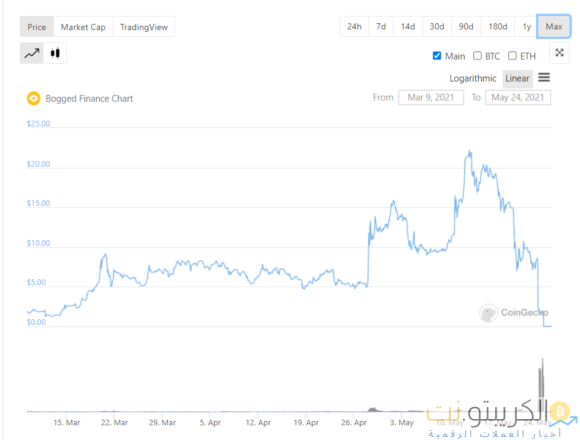
Task: Switch to the Market Cap tab
Action: coord(83,27)
